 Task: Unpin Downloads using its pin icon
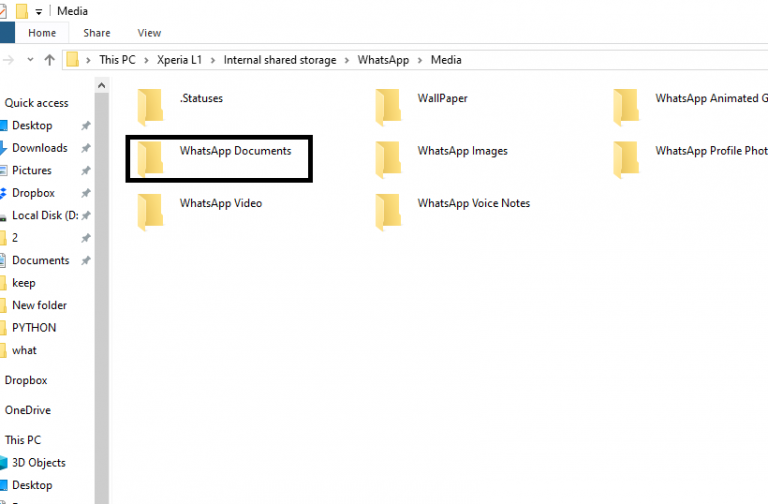(86, 148)
